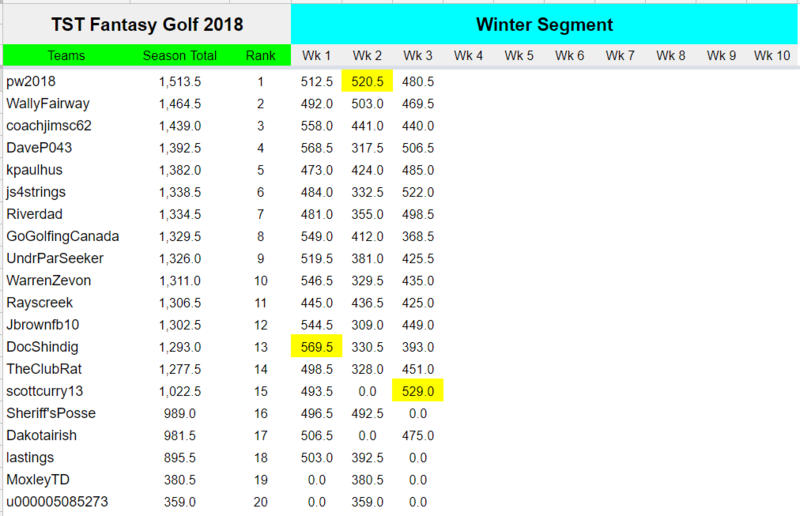Click the u000005085273 team name cell
This screenshot has height=516, width=800.
(58, 500)
